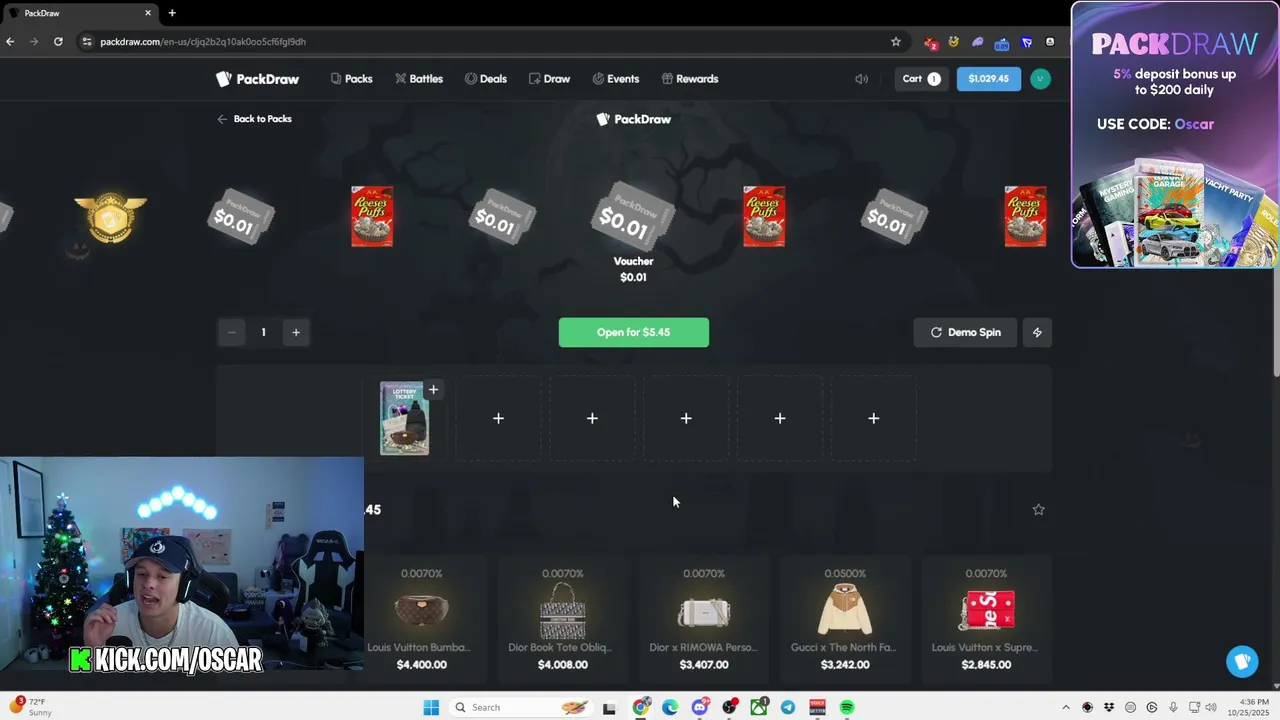Open the green user avatar menu
Viewport: 1280px width, 720px height.
pyautogui.click(x=1040, y=79)
